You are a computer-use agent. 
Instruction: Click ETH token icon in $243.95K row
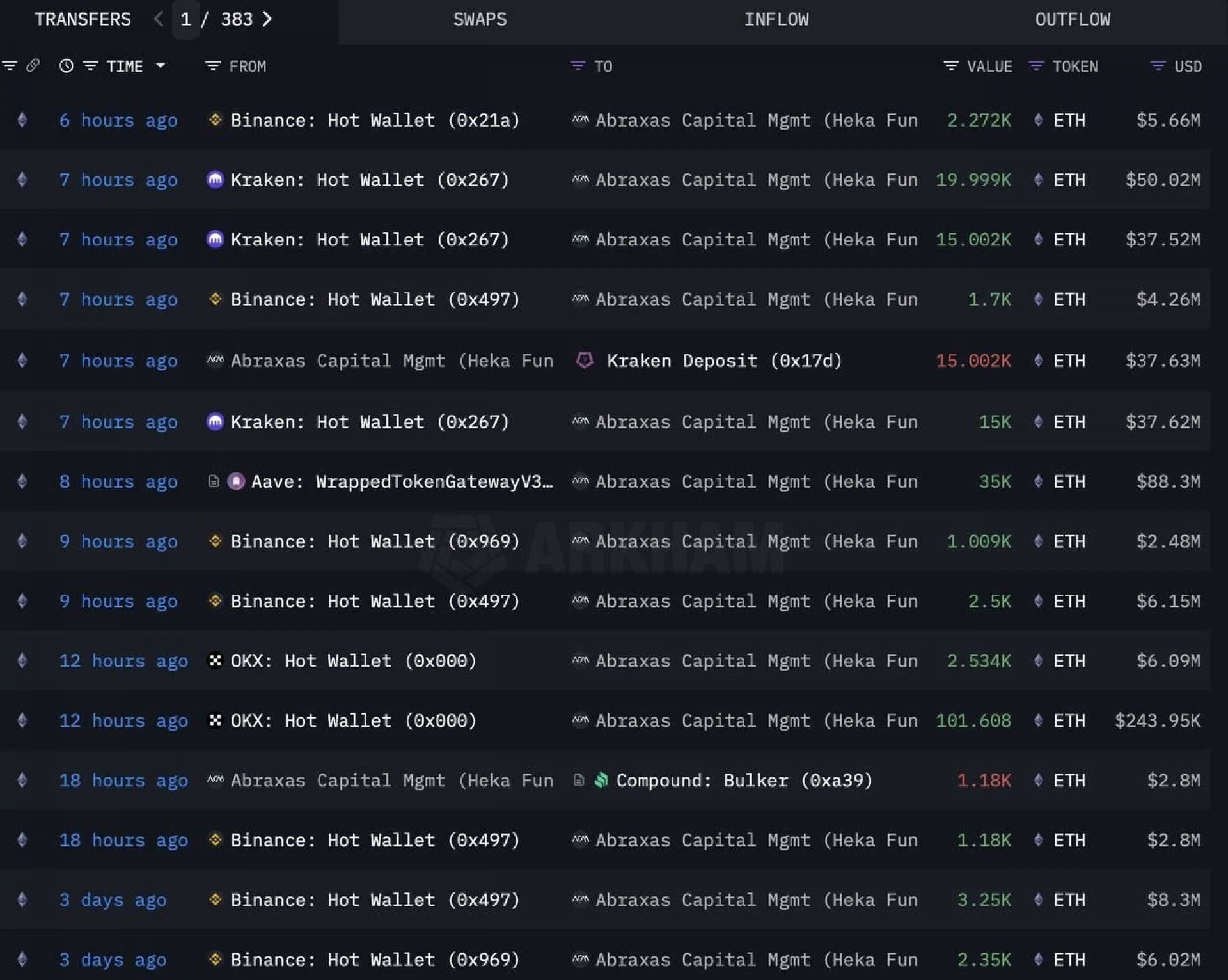tap(1039, 720)
